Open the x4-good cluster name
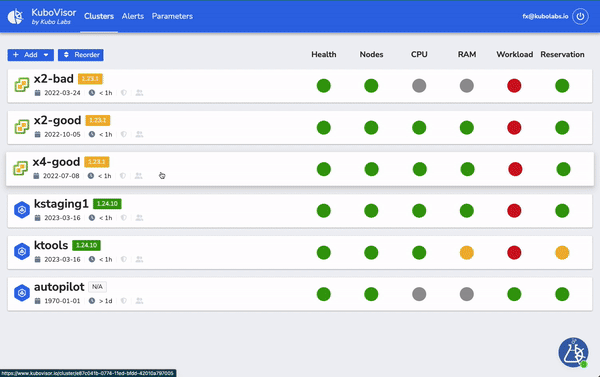 [56, 162]
